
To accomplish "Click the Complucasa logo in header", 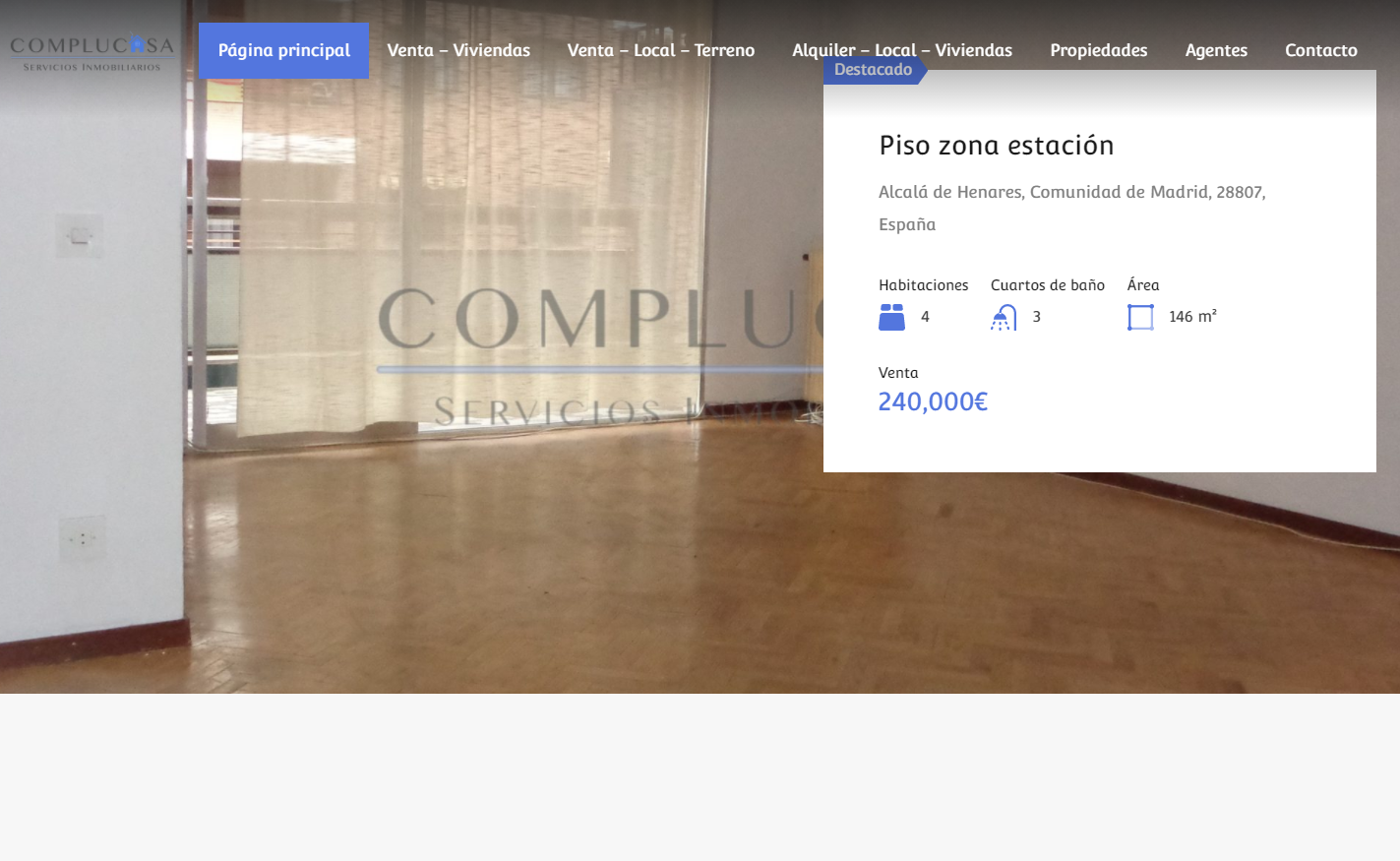I will pyautogui.click(x=91, y=52).
